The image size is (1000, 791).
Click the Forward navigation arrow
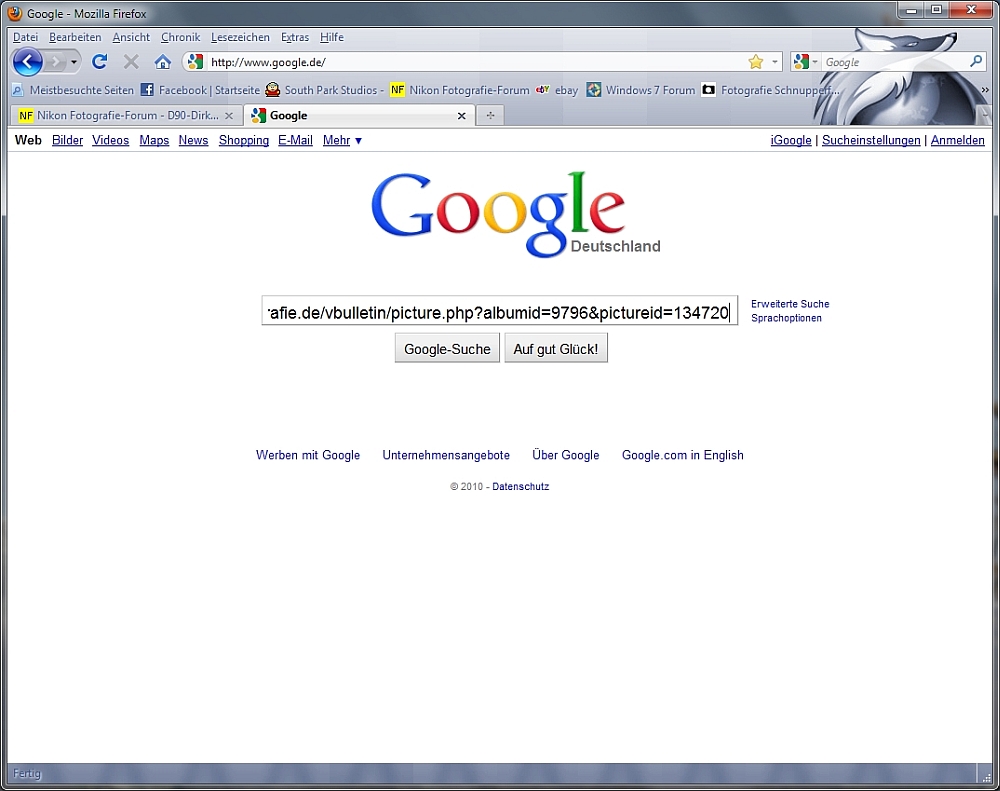[56, 62]
